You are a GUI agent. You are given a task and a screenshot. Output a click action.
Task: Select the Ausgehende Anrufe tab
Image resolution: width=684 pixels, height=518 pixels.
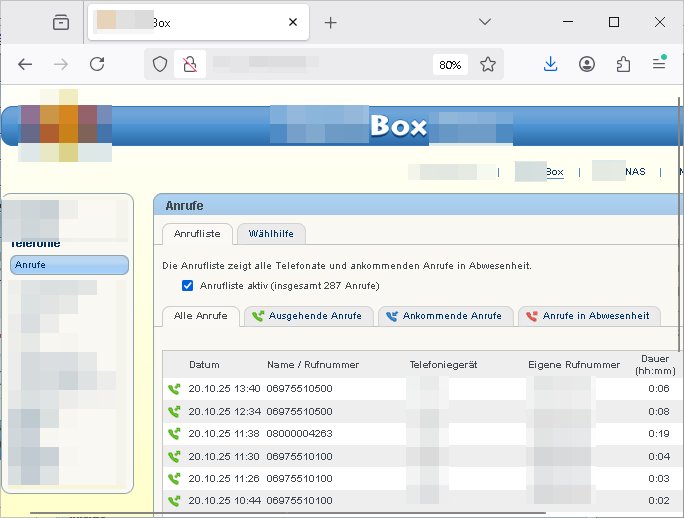(307, 316)
